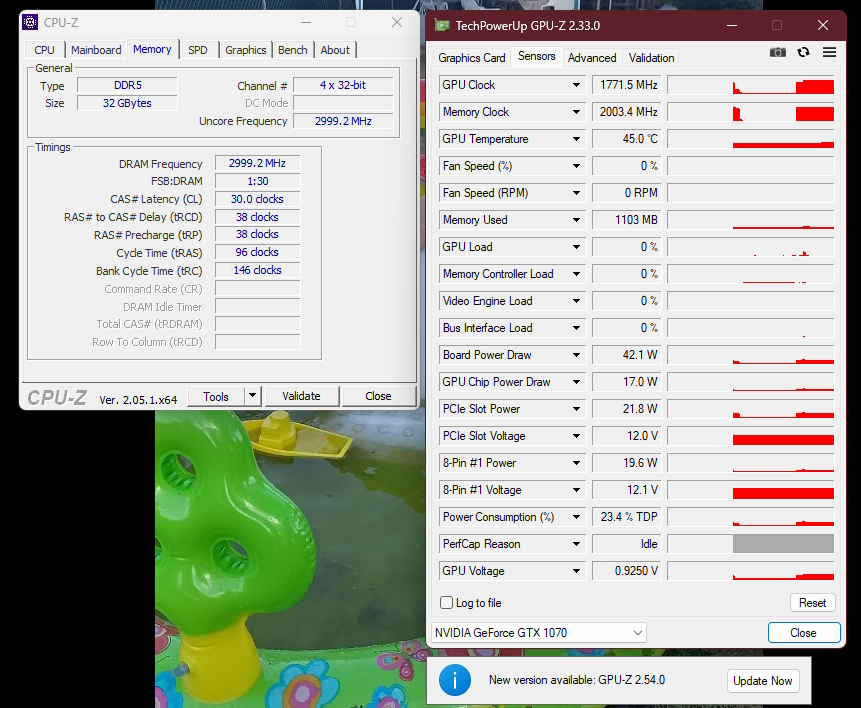Open the Board Power Draw dropdown
This screenshot has height=708, width=861.
[x=576, y=355]
